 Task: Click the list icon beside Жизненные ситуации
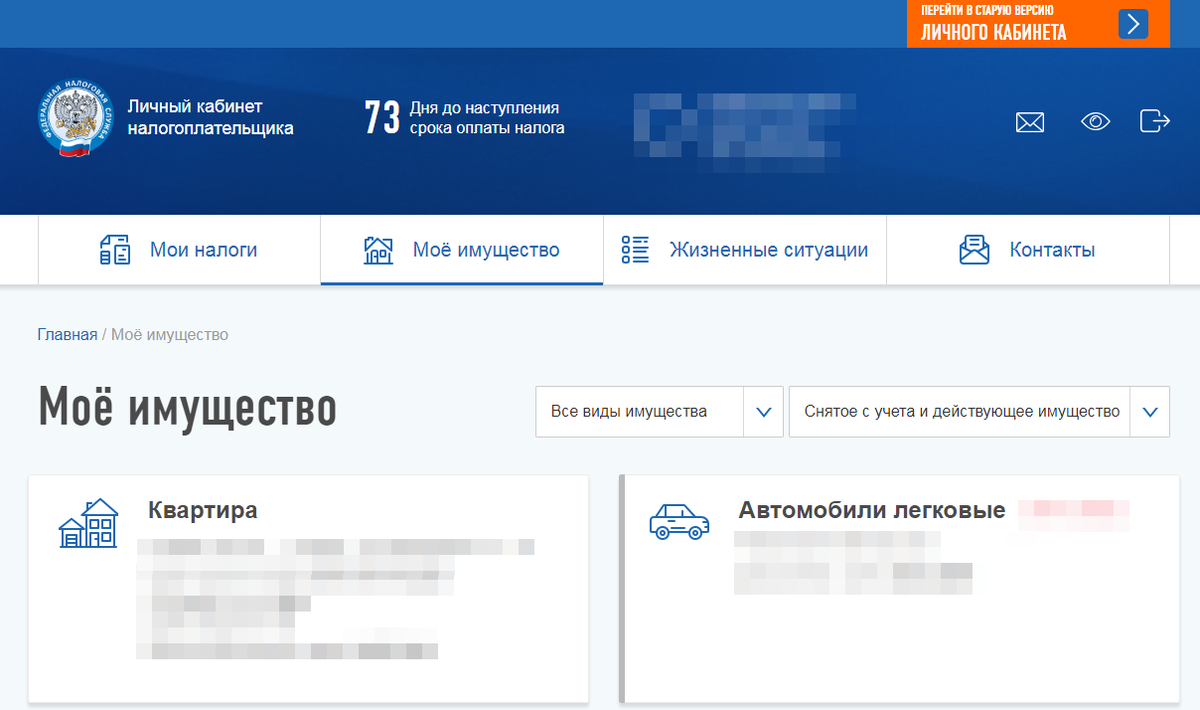633,249
